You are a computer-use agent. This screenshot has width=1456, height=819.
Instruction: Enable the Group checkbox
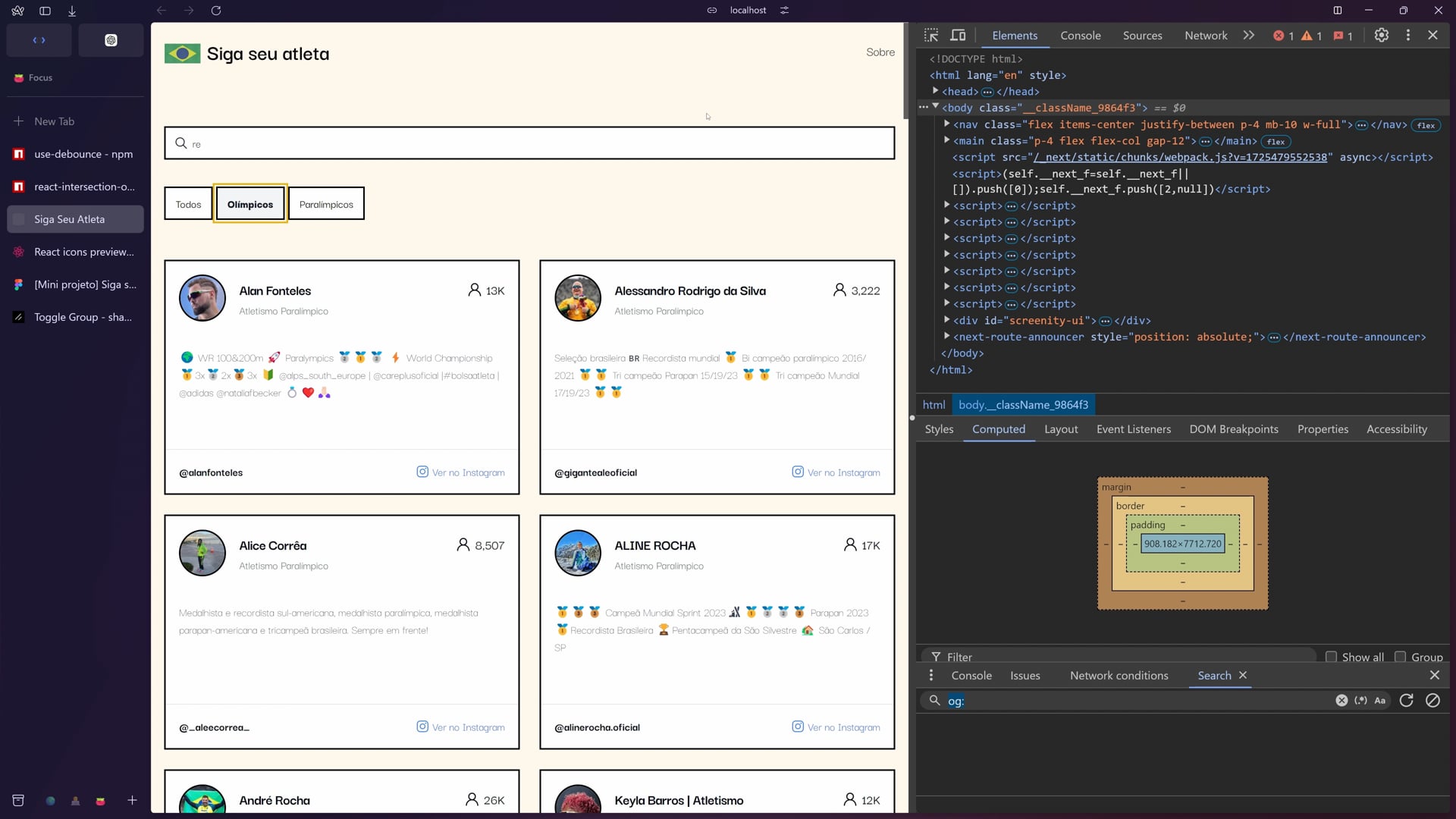(1400, 657)
